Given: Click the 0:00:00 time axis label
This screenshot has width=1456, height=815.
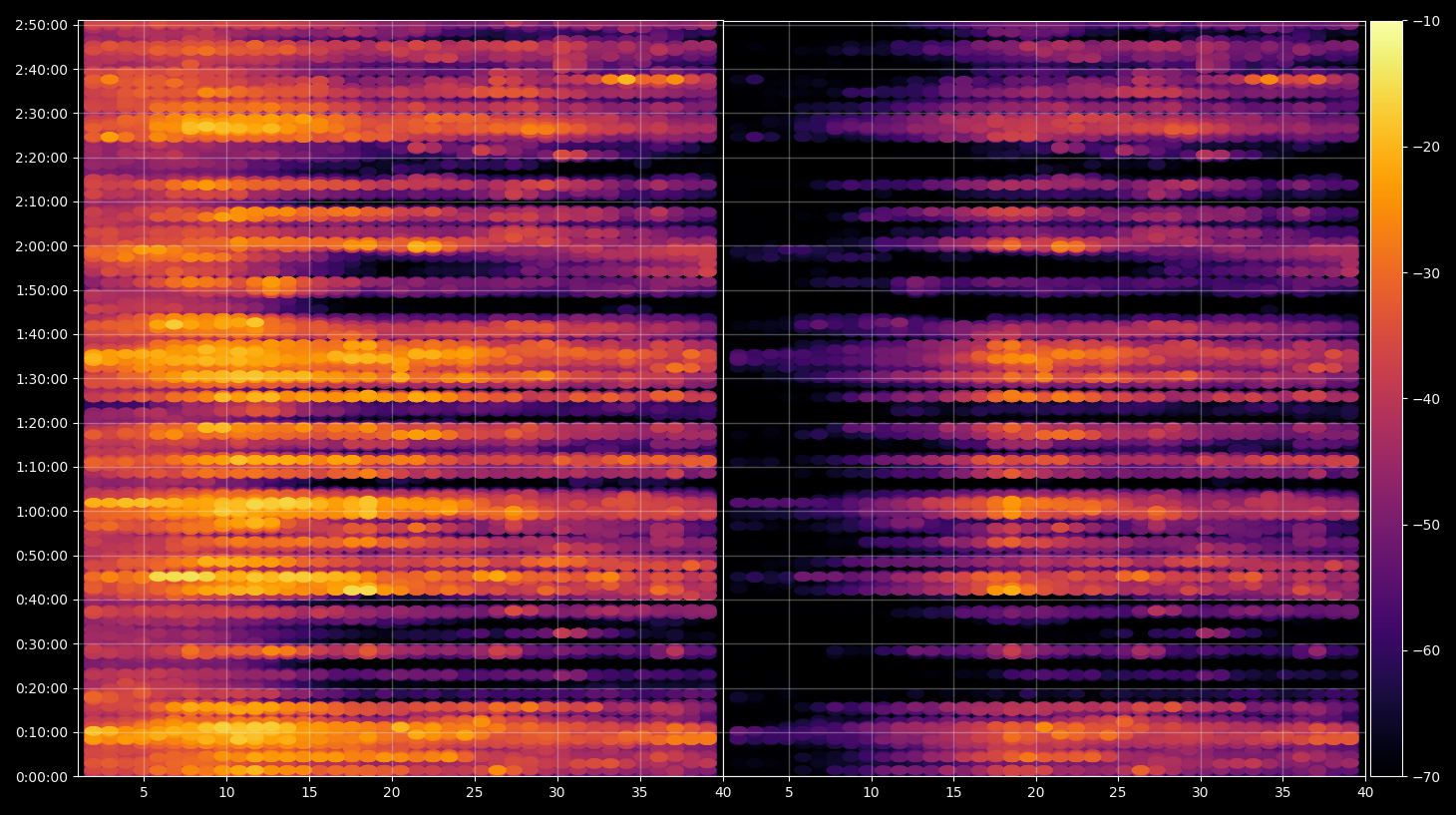Looking at the screenshot, I should (x=41, y=777).
